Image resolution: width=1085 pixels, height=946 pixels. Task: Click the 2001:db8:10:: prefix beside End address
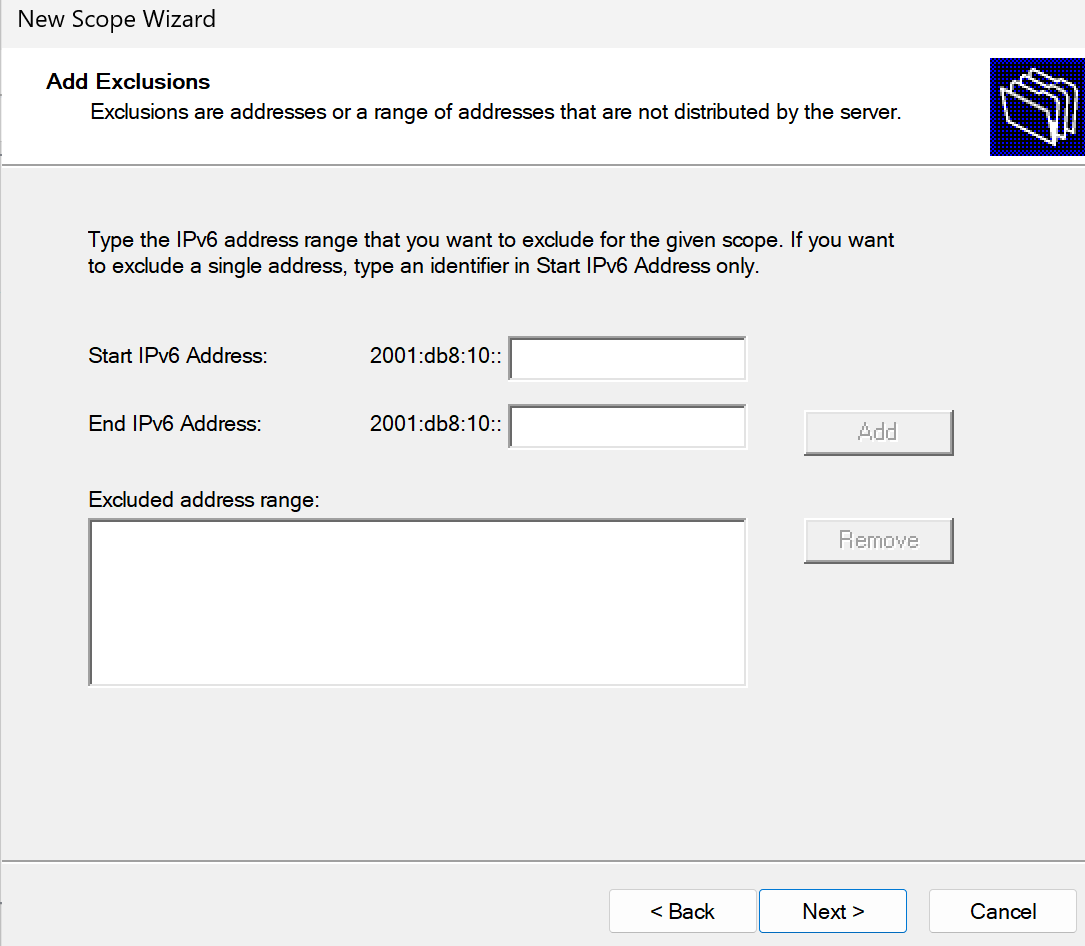point(435,424)
